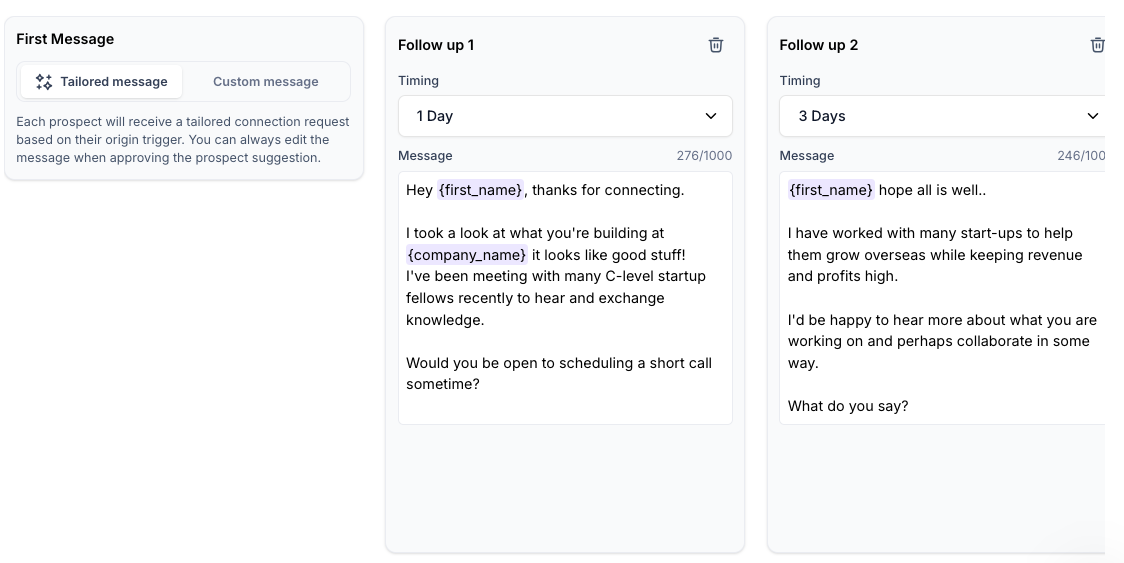This screenshot has height=563, width=1124.
Task: Expand the Follow up 2 timing dropdown
Action: [x=940, y=116]
